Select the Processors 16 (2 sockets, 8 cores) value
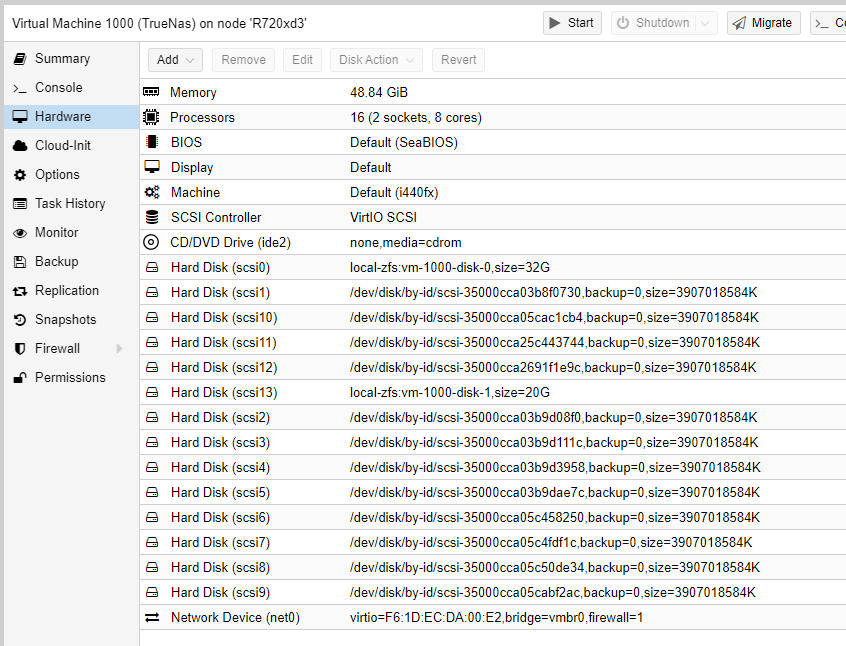Viewport: 846px width, 646px height. click(x=416, y=117)
